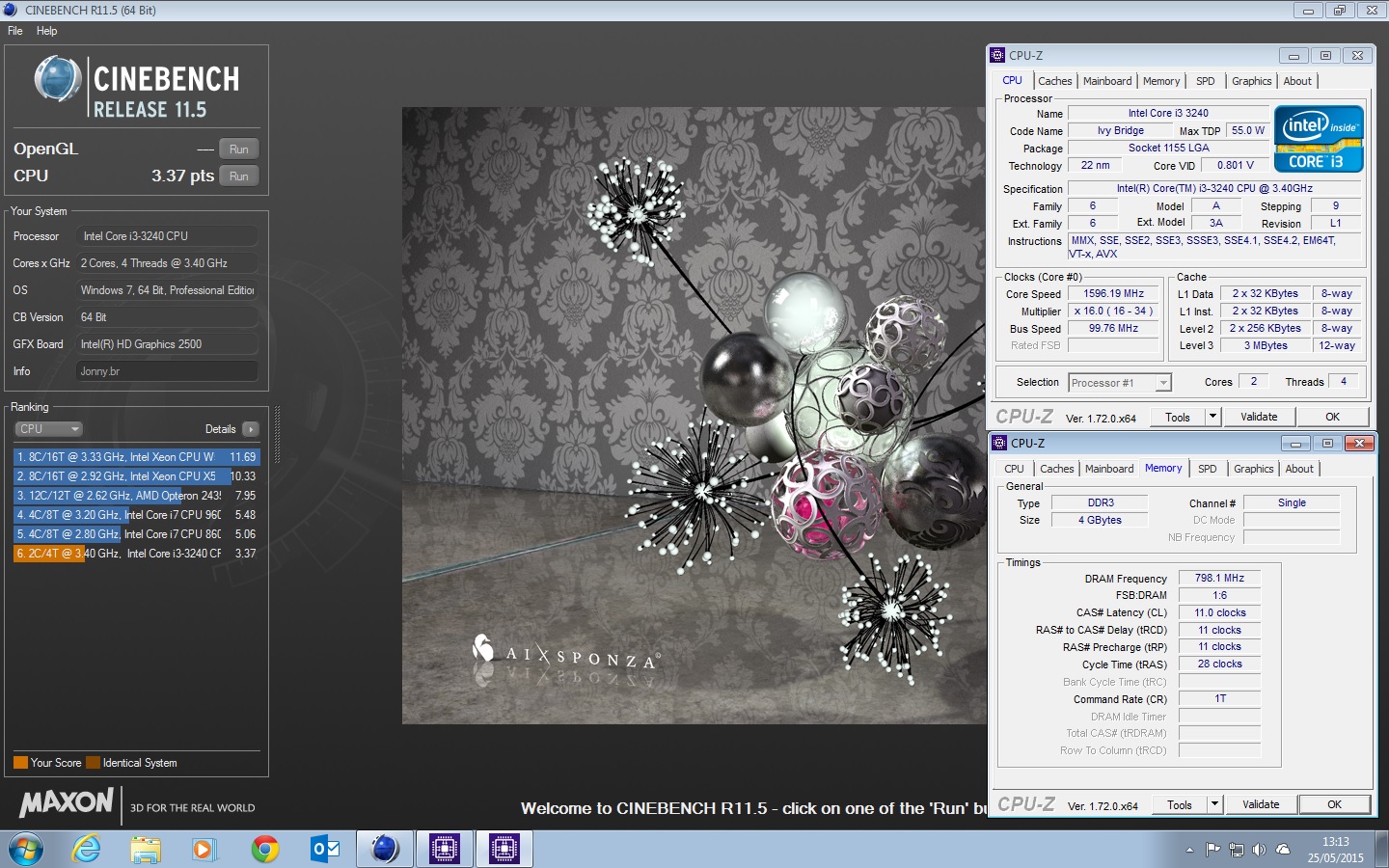Image resolution: width=1389 pixels, height=868 pixels.
Task: Switch to Memory tab in upper CPU-Z window
Action: 1161,82
